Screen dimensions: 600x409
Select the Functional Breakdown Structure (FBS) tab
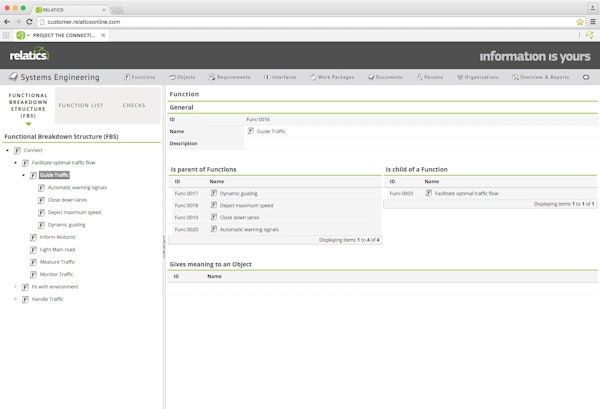pyautogui.click(x=28, y=106)
